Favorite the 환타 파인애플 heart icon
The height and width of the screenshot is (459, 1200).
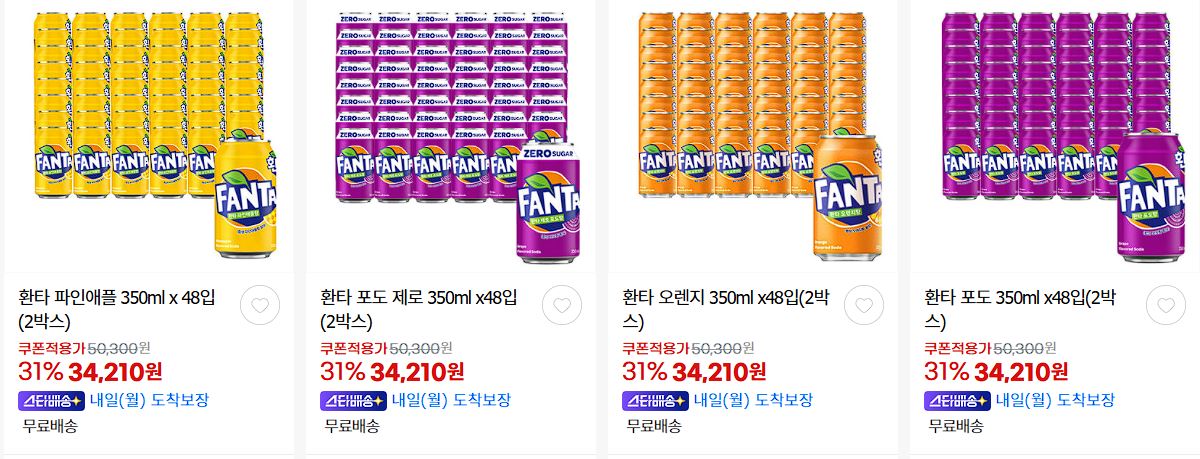pos(260,305)
